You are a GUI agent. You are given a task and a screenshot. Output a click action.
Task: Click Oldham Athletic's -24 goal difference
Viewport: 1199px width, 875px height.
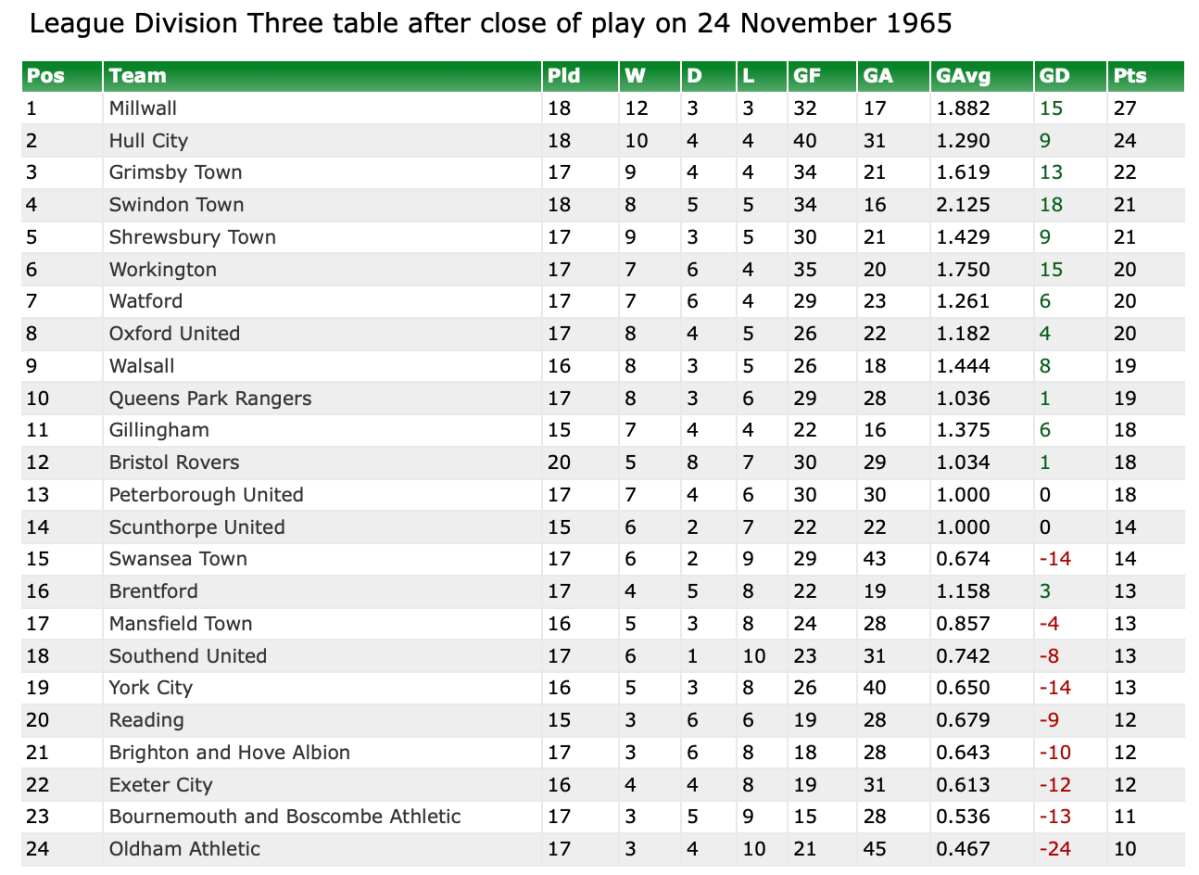1055,849
